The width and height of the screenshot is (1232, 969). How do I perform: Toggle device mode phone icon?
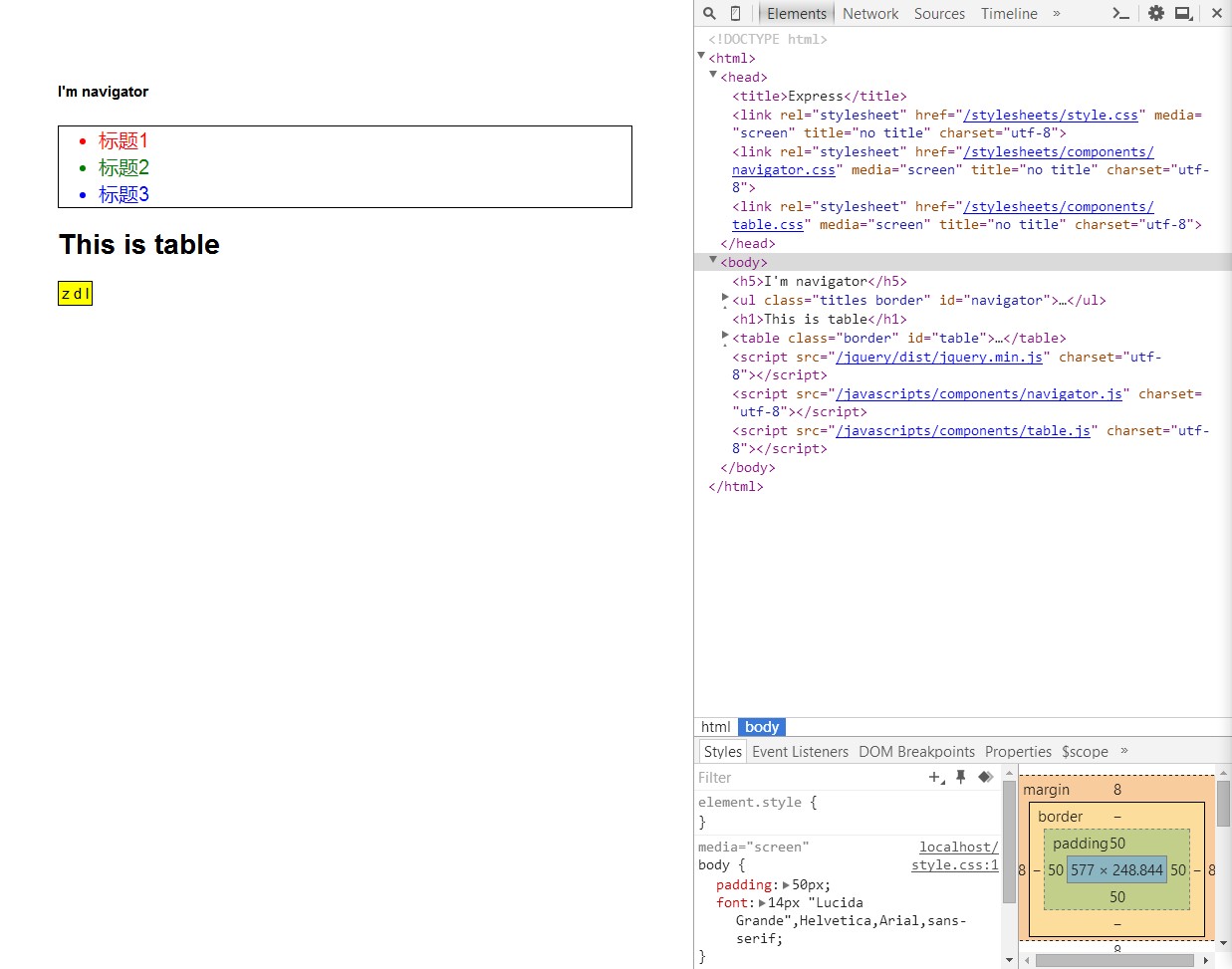pyautogui.click(x=735, y=13)
